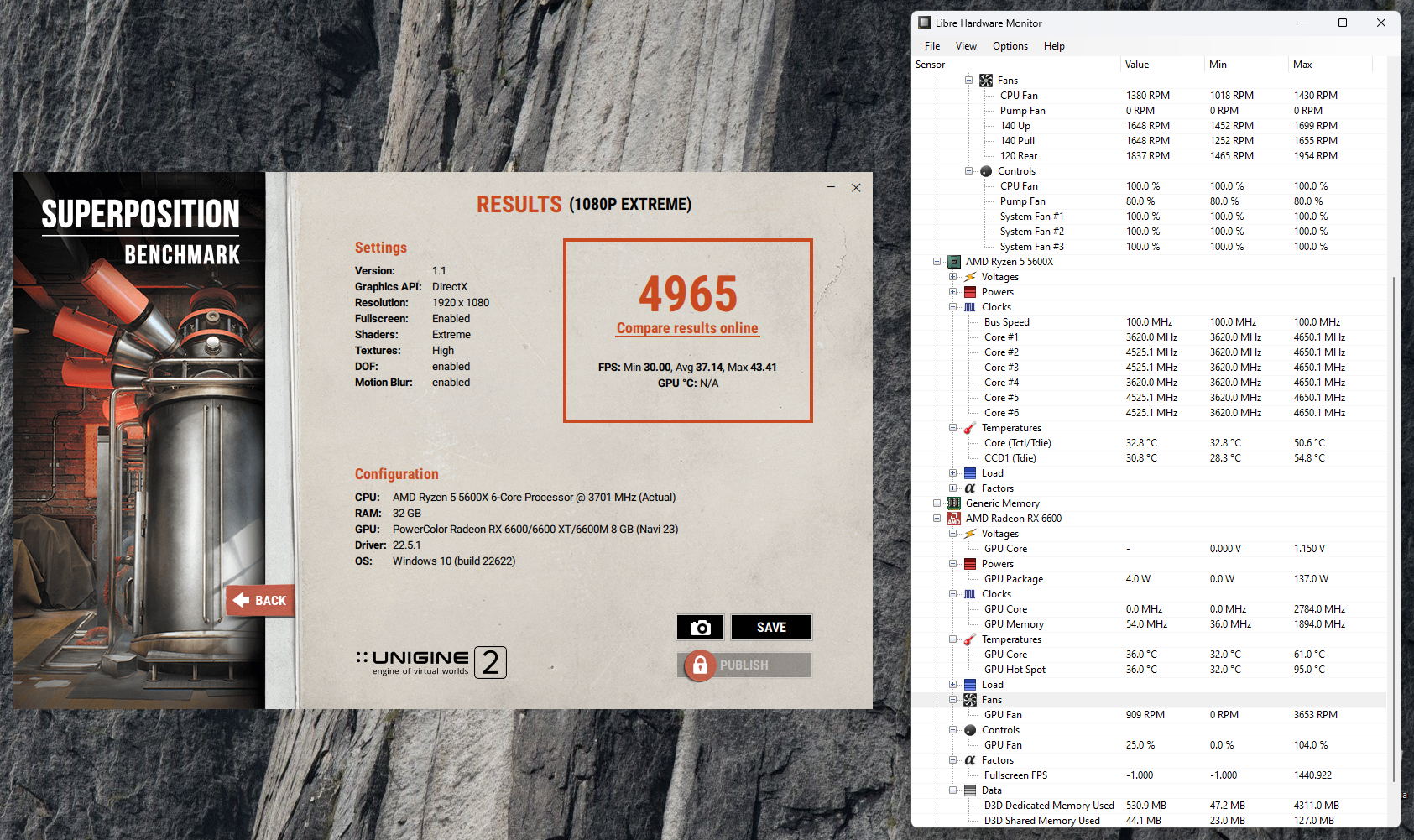The height and width of the screenshot is (840, 1414).
Task: Select the AMD Ryzen 5 5600X chip icon
Action: 954,262
